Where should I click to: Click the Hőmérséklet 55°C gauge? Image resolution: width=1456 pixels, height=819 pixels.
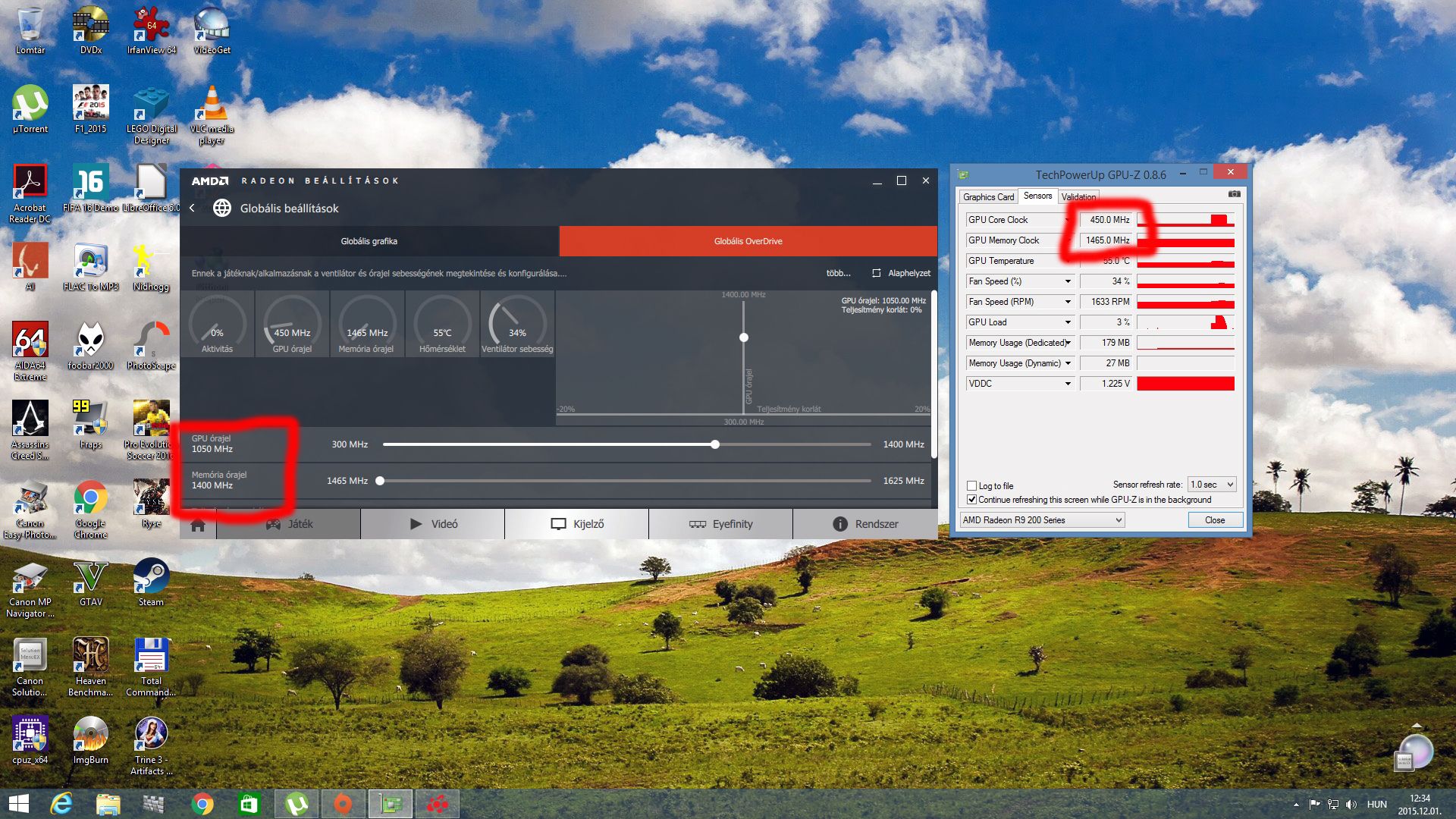coord(442,324)
